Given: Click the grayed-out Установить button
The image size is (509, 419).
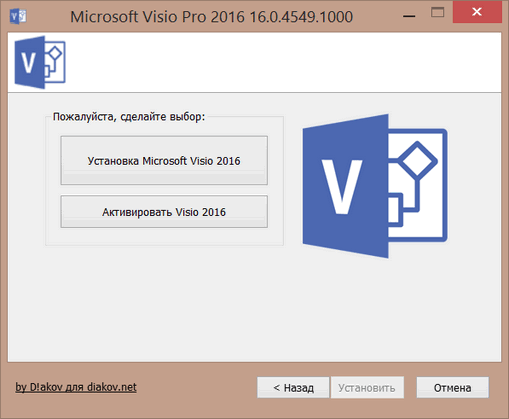Looking at the screenshot, I should [x=367, y=387].
